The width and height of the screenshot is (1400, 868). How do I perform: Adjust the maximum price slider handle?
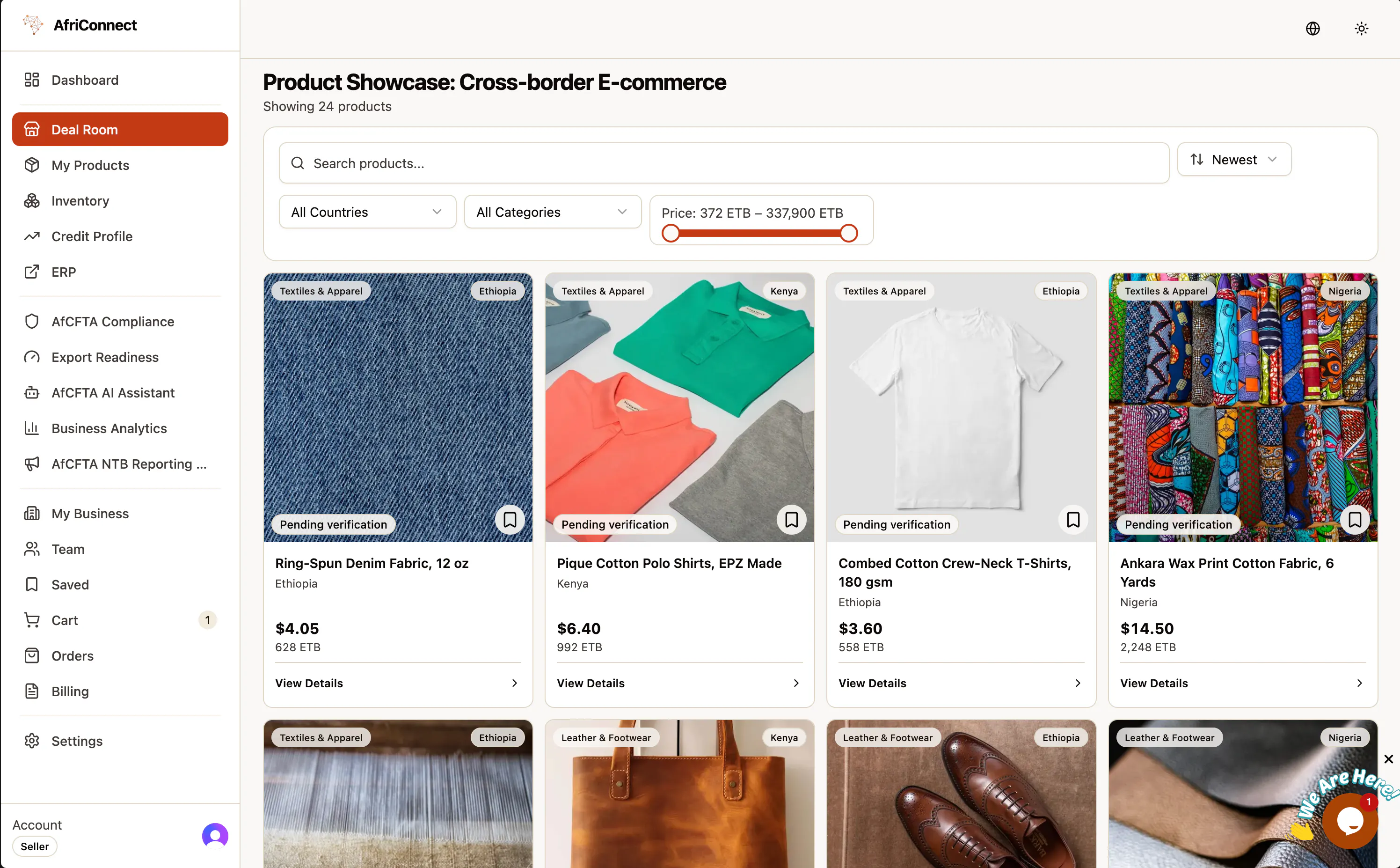pyautogui.click(x=849, y=233)
